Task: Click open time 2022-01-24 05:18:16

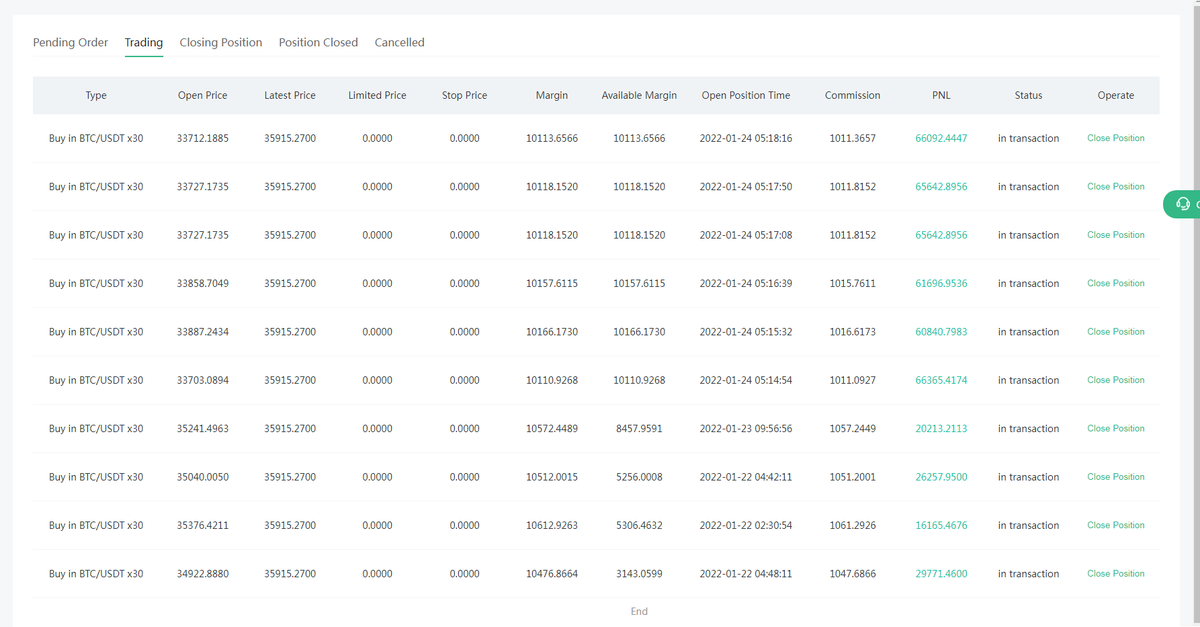Action: point(746,138)
